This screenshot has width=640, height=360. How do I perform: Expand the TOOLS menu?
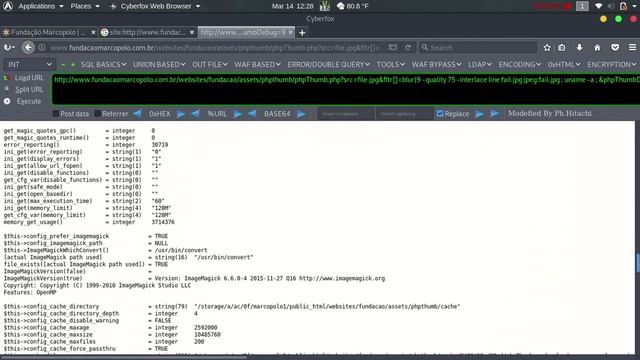click(391, 64)
